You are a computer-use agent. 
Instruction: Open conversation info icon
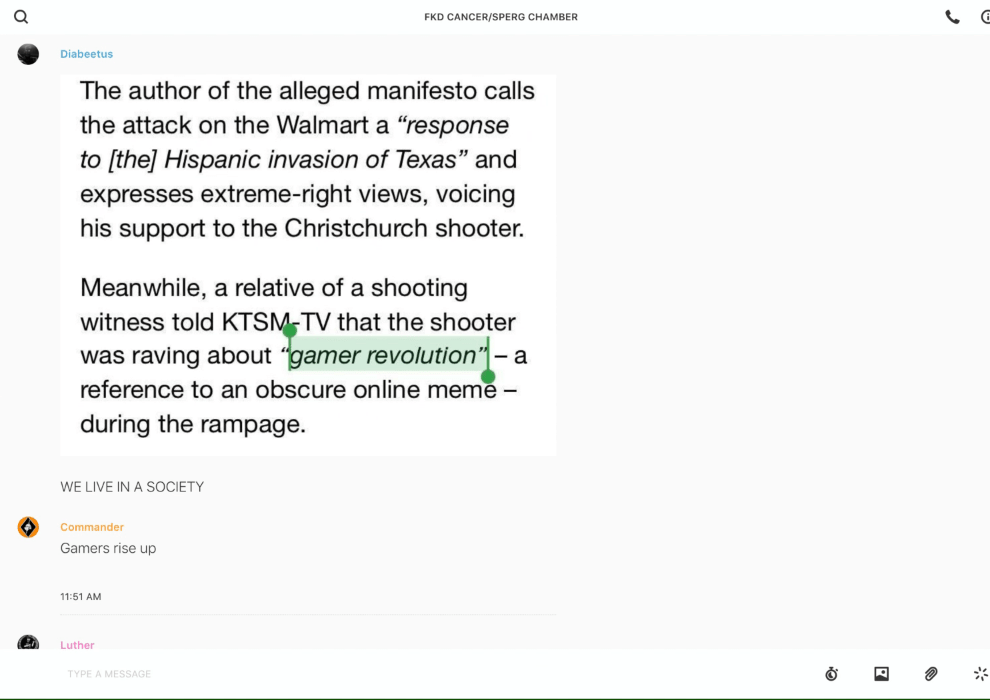pos(986,17)
